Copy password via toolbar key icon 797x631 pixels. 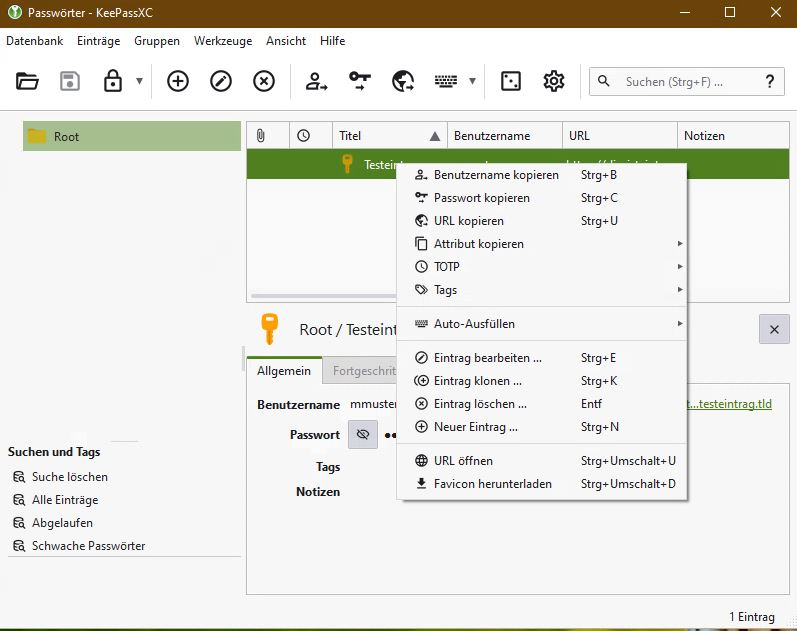[x=360, y=82]
